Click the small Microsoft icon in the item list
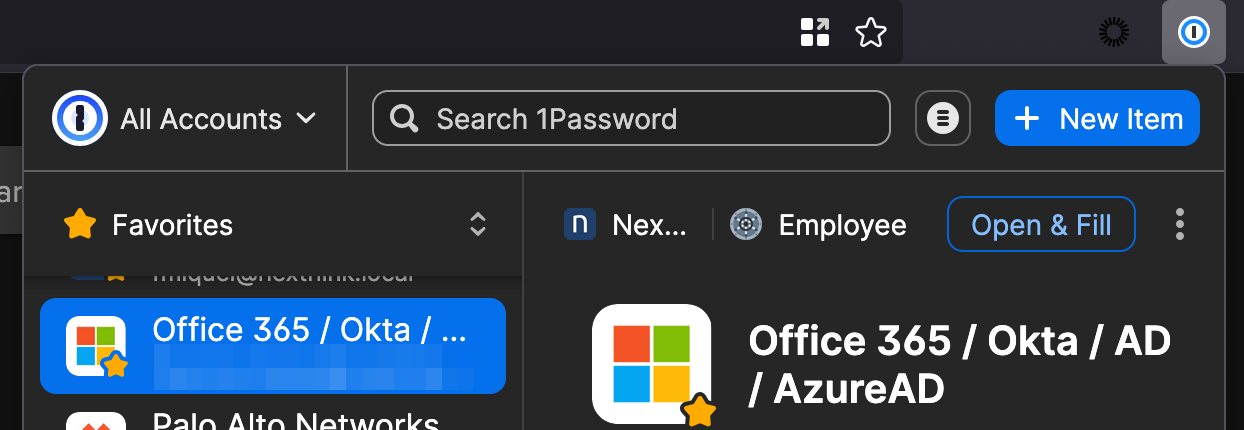The width and height of the screenshot is (1244, 430). click(95, 345)
